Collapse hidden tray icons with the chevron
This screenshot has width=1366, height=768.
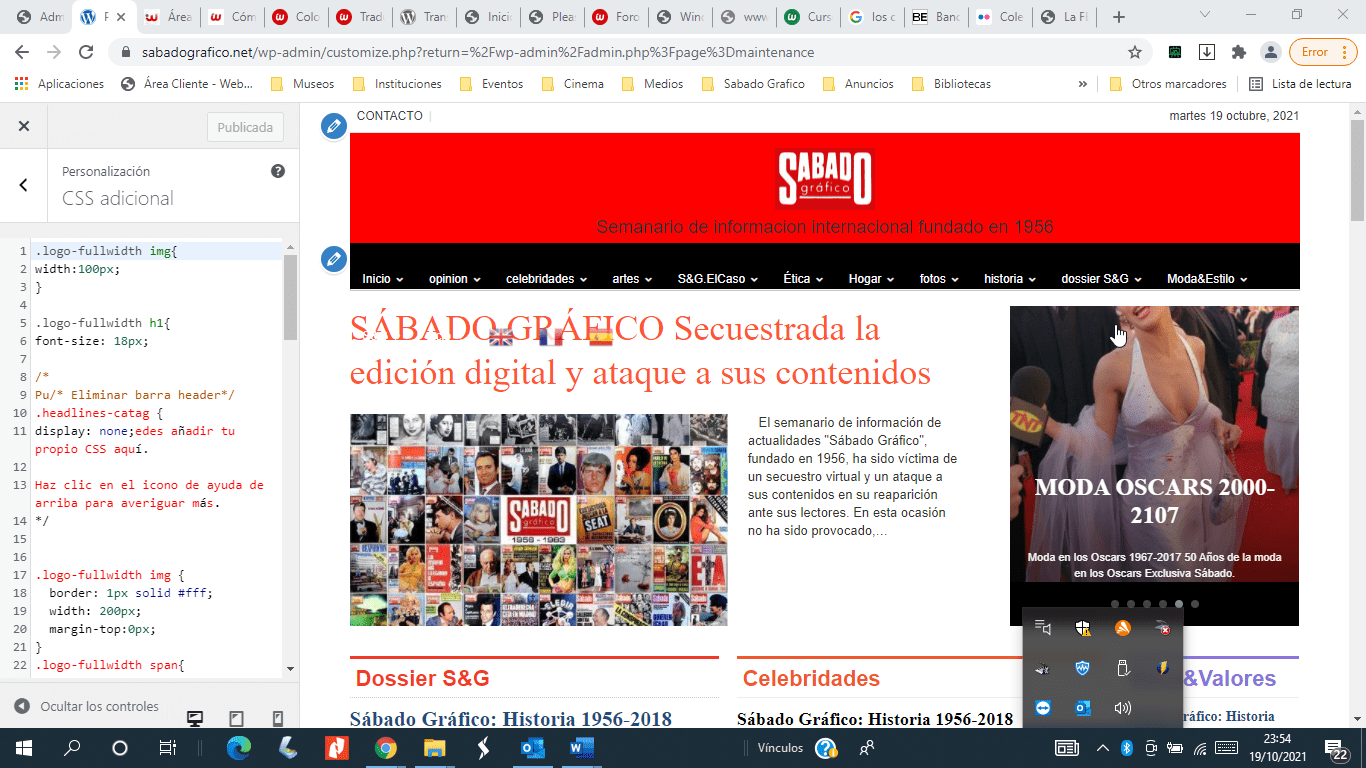(1103, 748)
